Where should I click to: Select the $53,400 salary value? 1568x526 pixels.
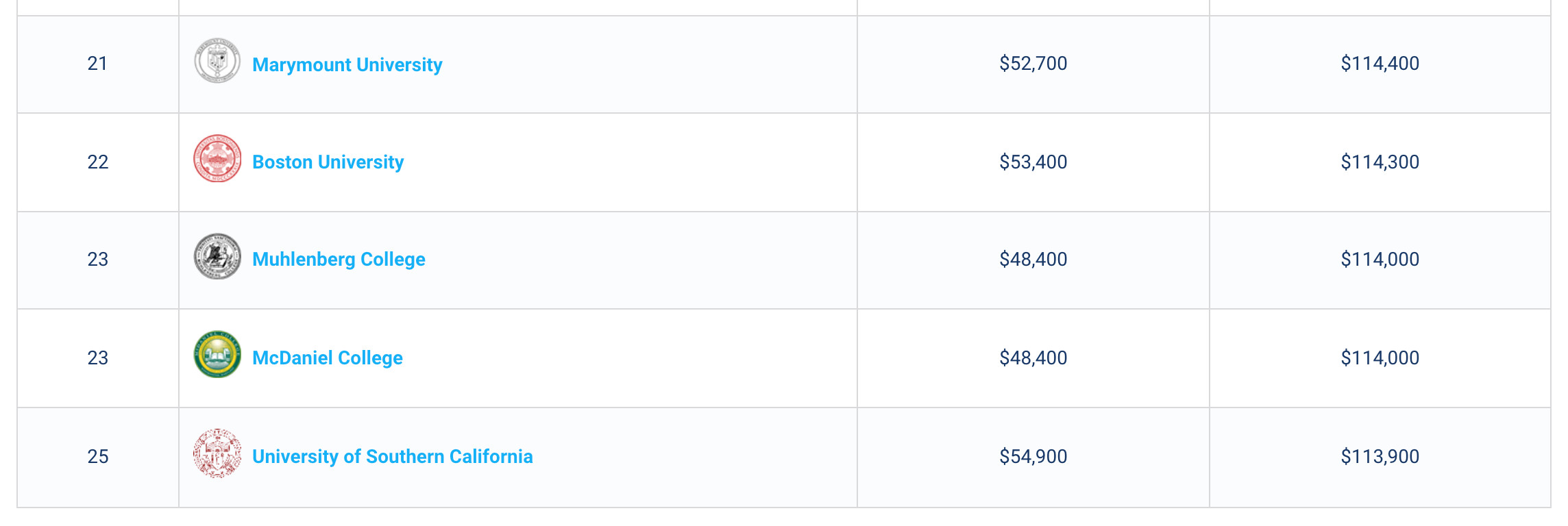1033,162
